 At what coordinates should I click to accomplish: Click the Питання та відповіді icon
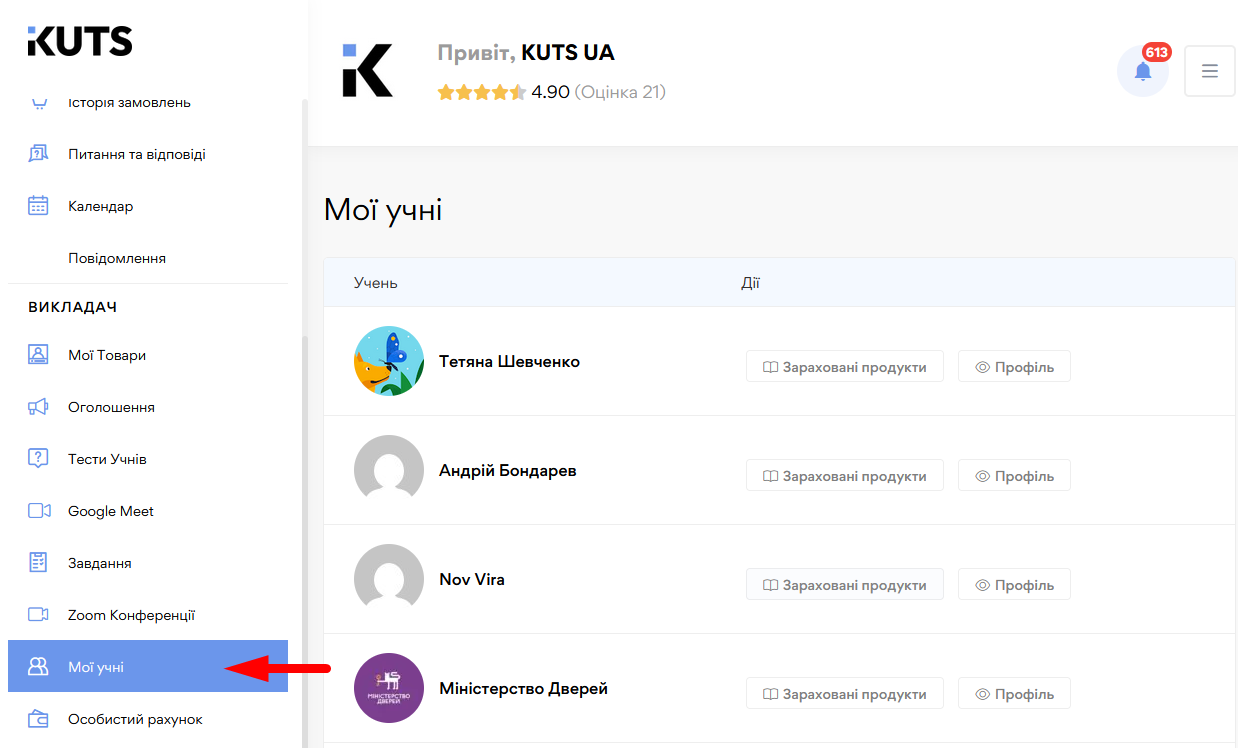point(38,154)
